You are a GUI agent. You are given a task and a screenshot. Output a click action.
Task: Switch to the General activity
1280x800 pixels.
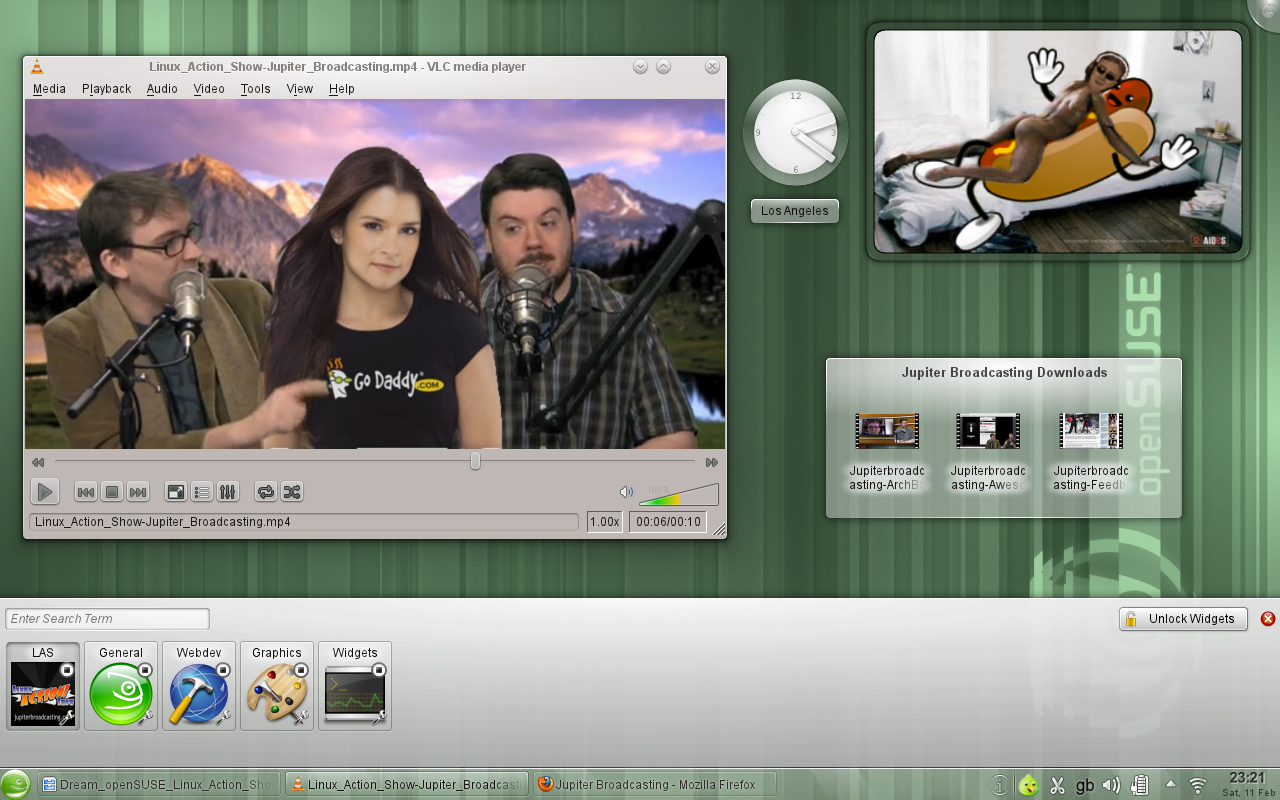121,686
